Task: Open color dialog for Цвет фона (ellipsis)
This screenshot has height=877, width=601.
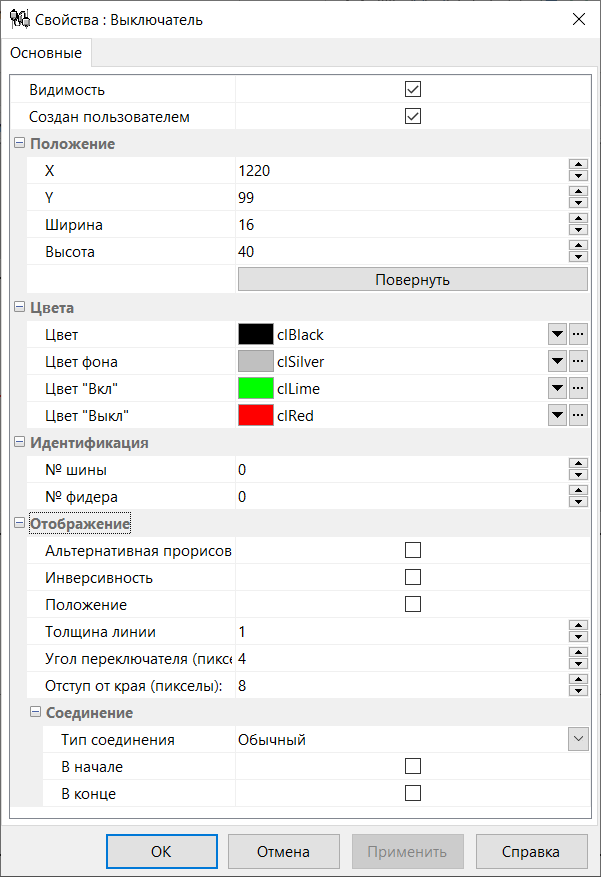Action: coord(578,361)
